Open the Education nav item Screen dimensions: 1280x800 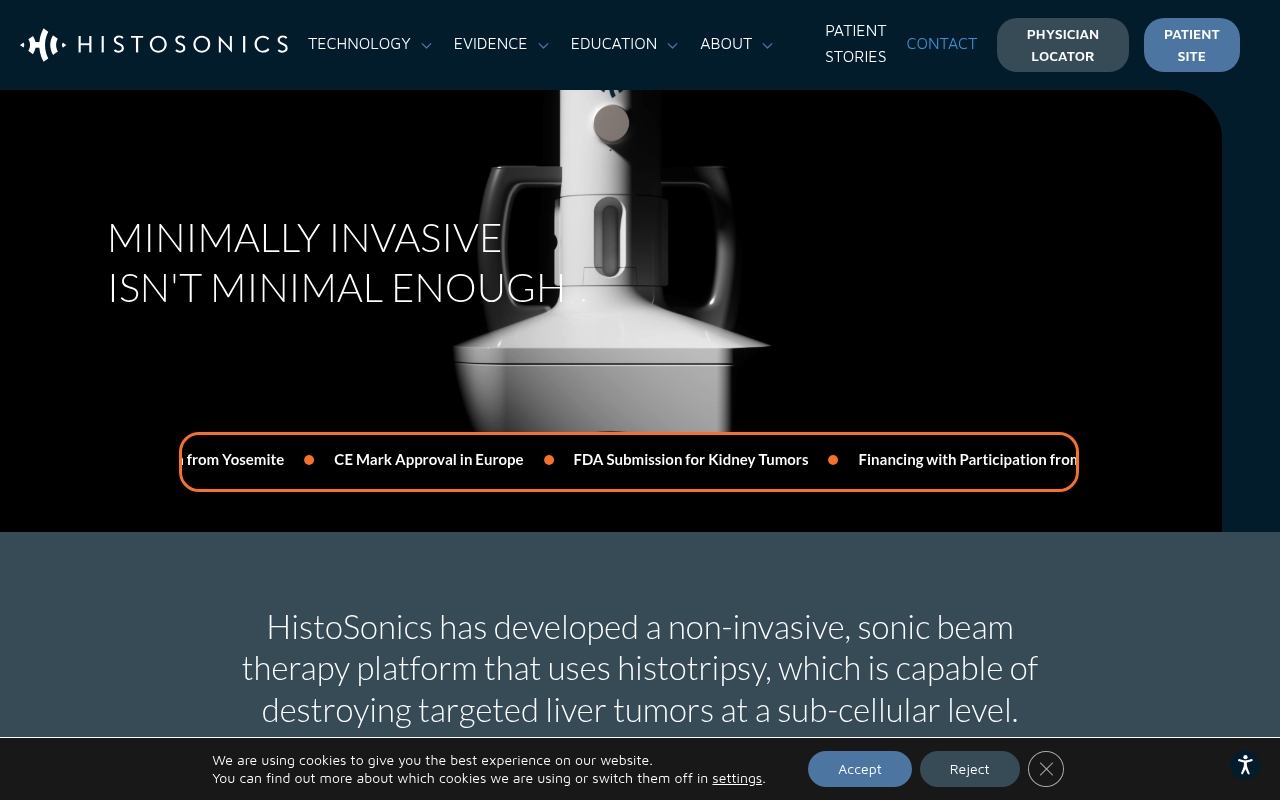pyautogui.click(x=614, y=44)
